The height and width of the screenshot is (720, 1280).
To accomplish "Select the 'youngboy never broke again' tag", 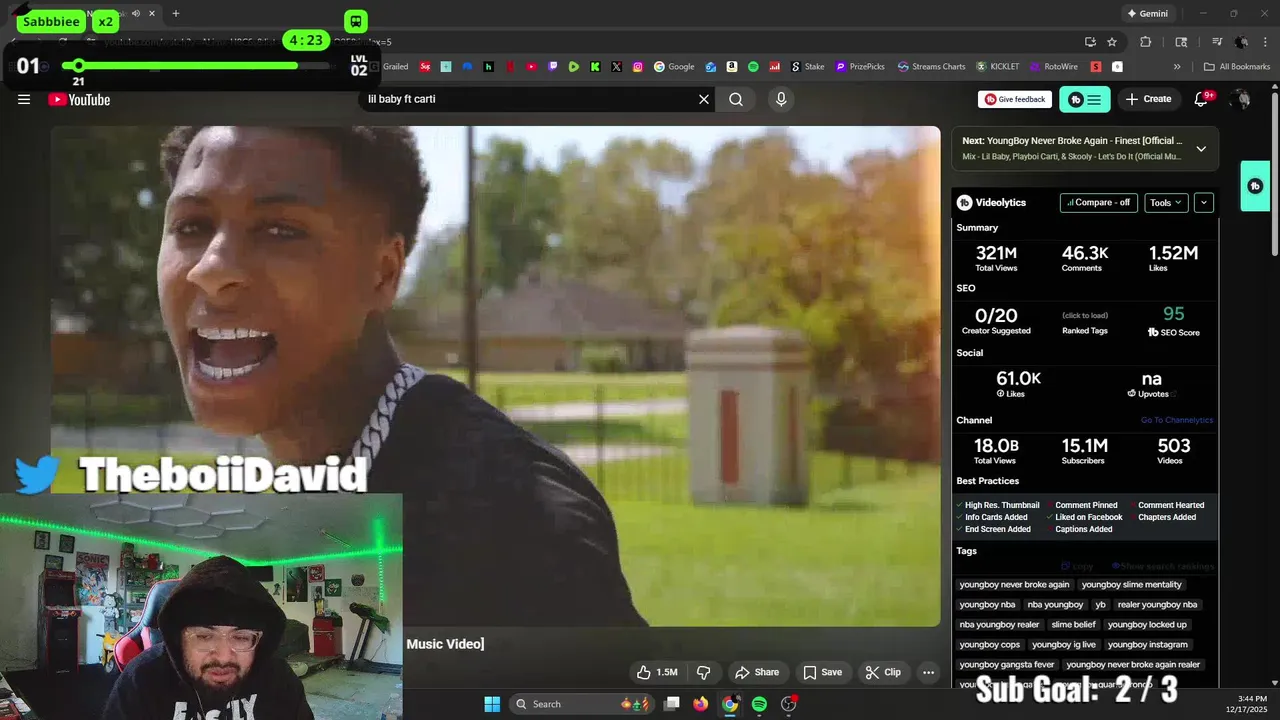I will pyautogui.click(x=1014, y=584).
